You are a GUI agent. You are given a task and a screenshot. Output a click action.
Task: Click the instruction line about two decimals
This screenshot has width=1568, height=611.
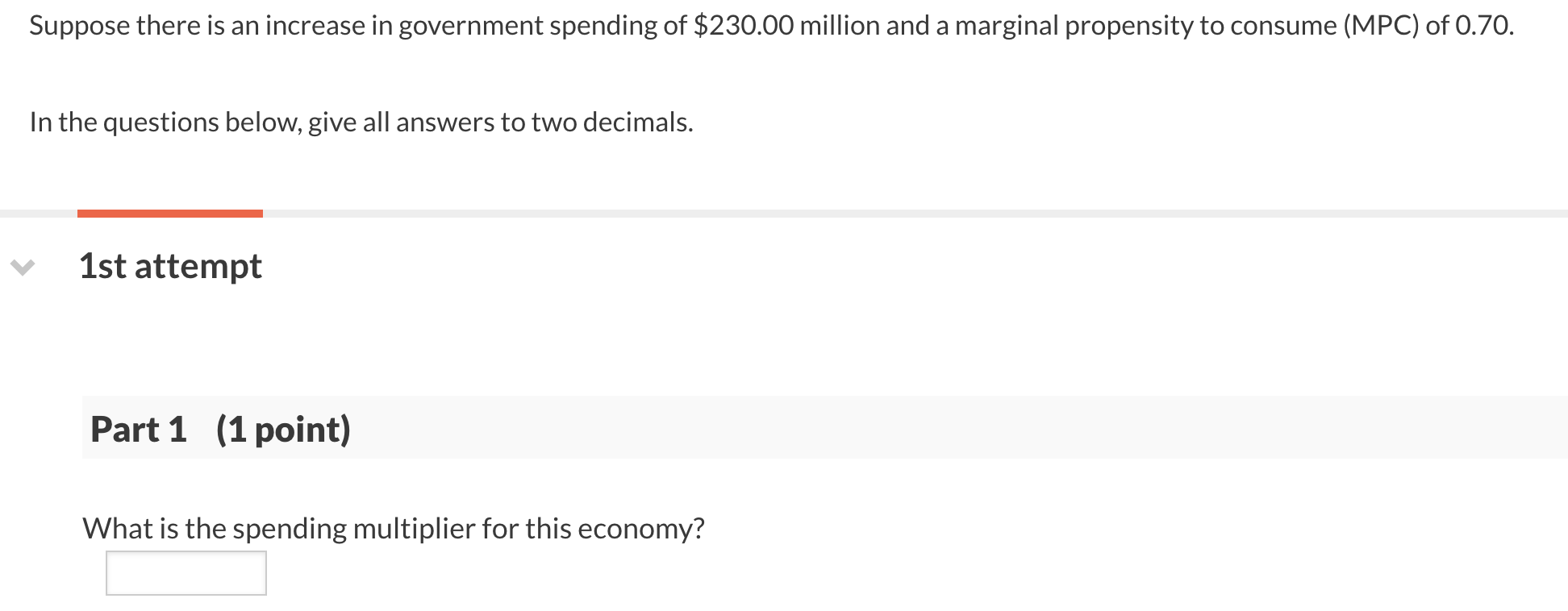[361, 122]
